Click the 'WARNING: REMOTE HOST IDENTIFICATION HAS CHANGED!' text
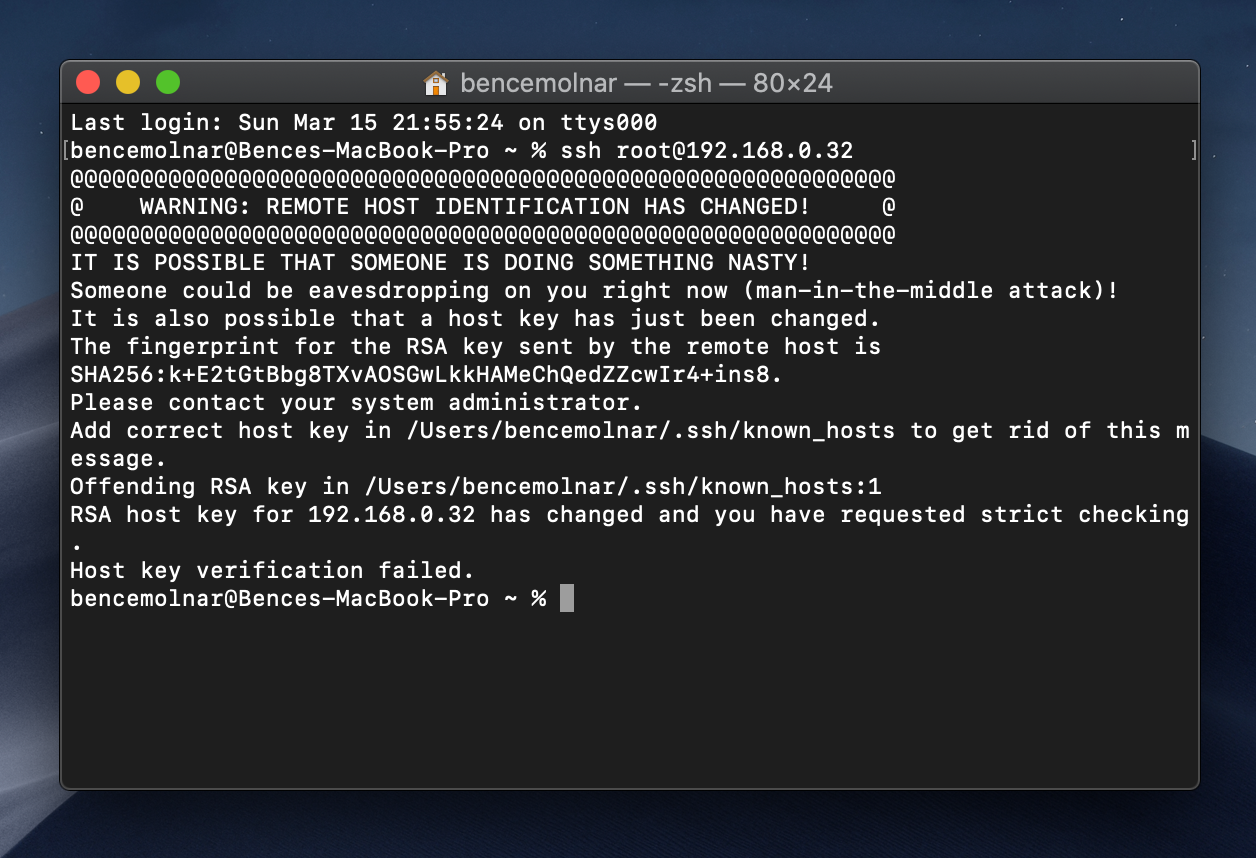The height and width of the screenshot is (858, 1256). (x=475, y=207)
